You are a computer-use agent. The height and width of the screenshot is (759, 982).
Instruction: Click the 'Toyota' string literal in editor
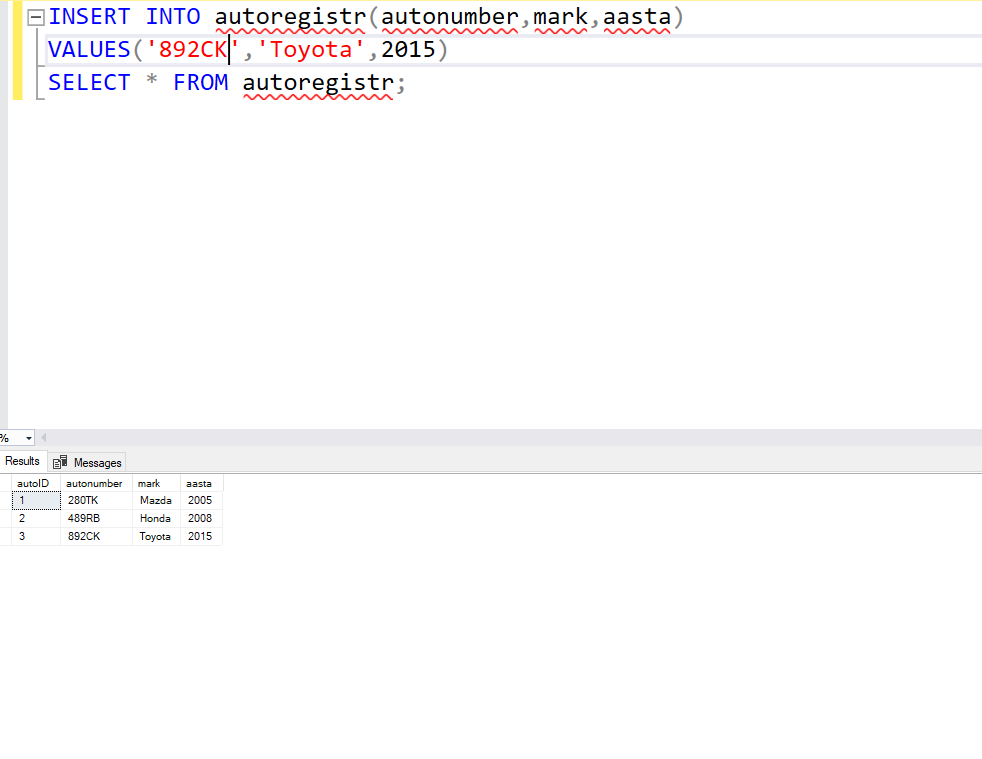(311, 49)
